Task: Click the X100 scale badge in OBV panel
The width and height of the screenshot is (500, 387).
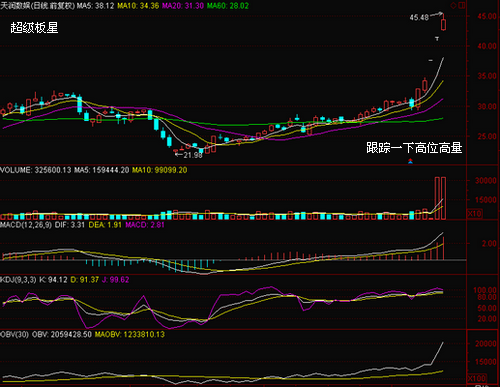Action: (477, 378)
